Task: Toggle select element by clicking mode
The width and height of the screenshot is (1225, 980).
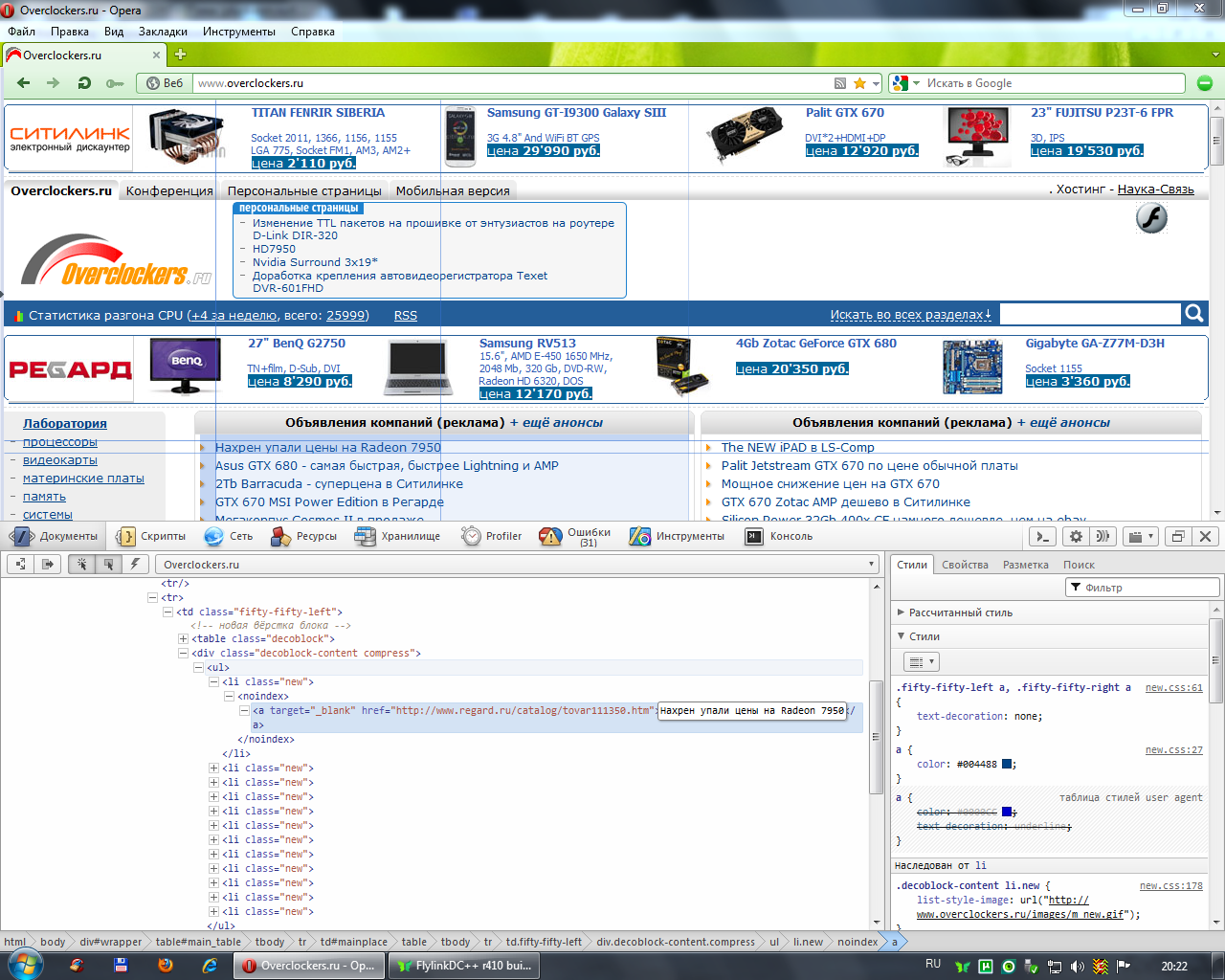Action: coord(81,565)
